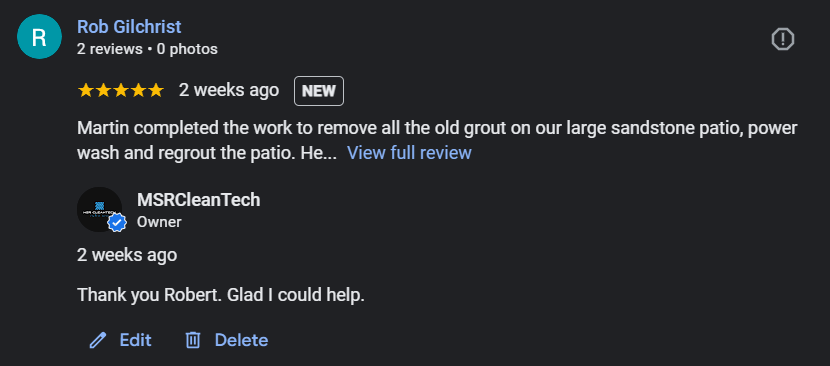The height and width of the screenshot is (366, 830).
Task: Click the Delete text label
Action: pyautogui.click(x=241, y=340)
